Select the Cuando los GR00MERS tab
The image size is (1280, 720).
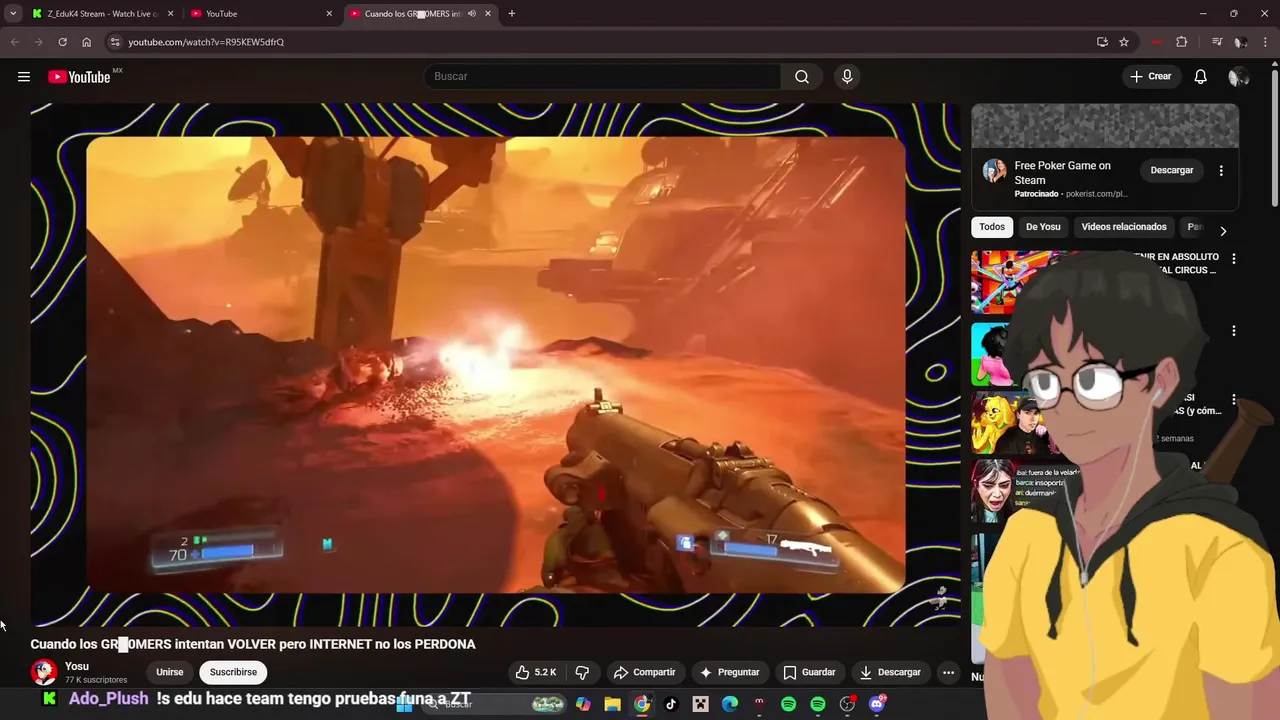pyautogui.click(x=420, y=14)
